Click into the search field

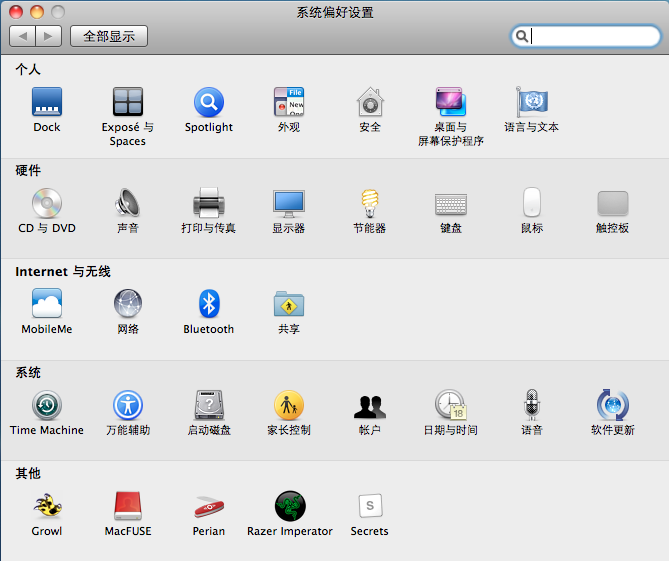(x=585, y=36)
